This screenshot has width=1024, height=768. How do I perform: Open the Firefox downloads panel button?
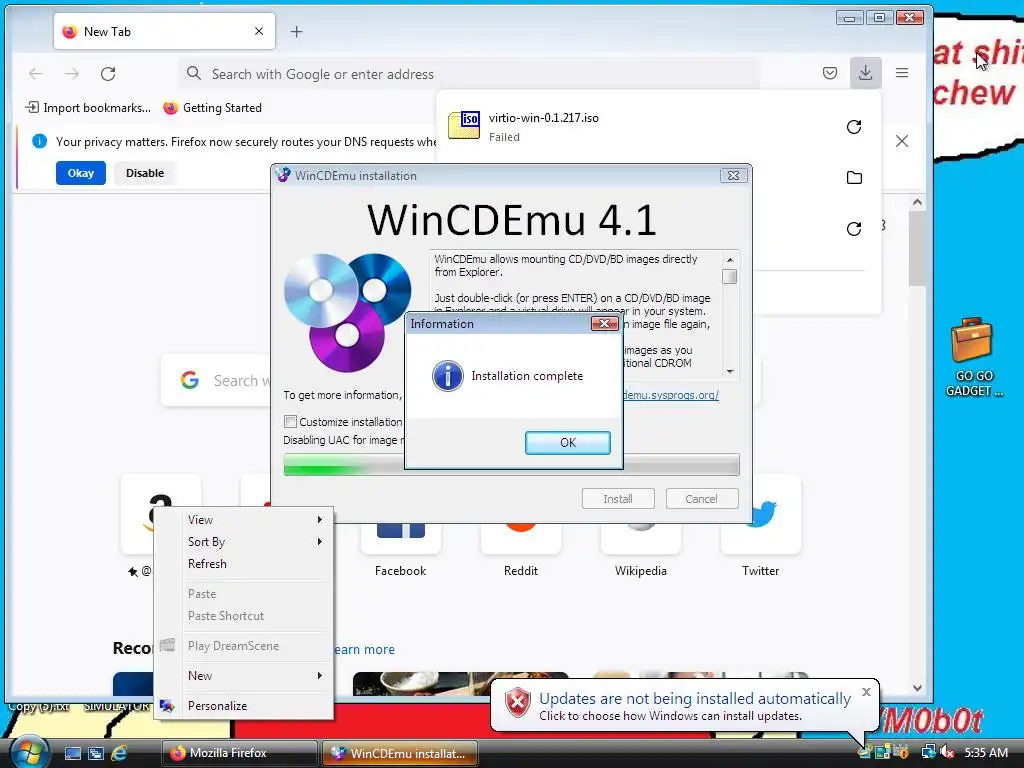tap(865, 72)
